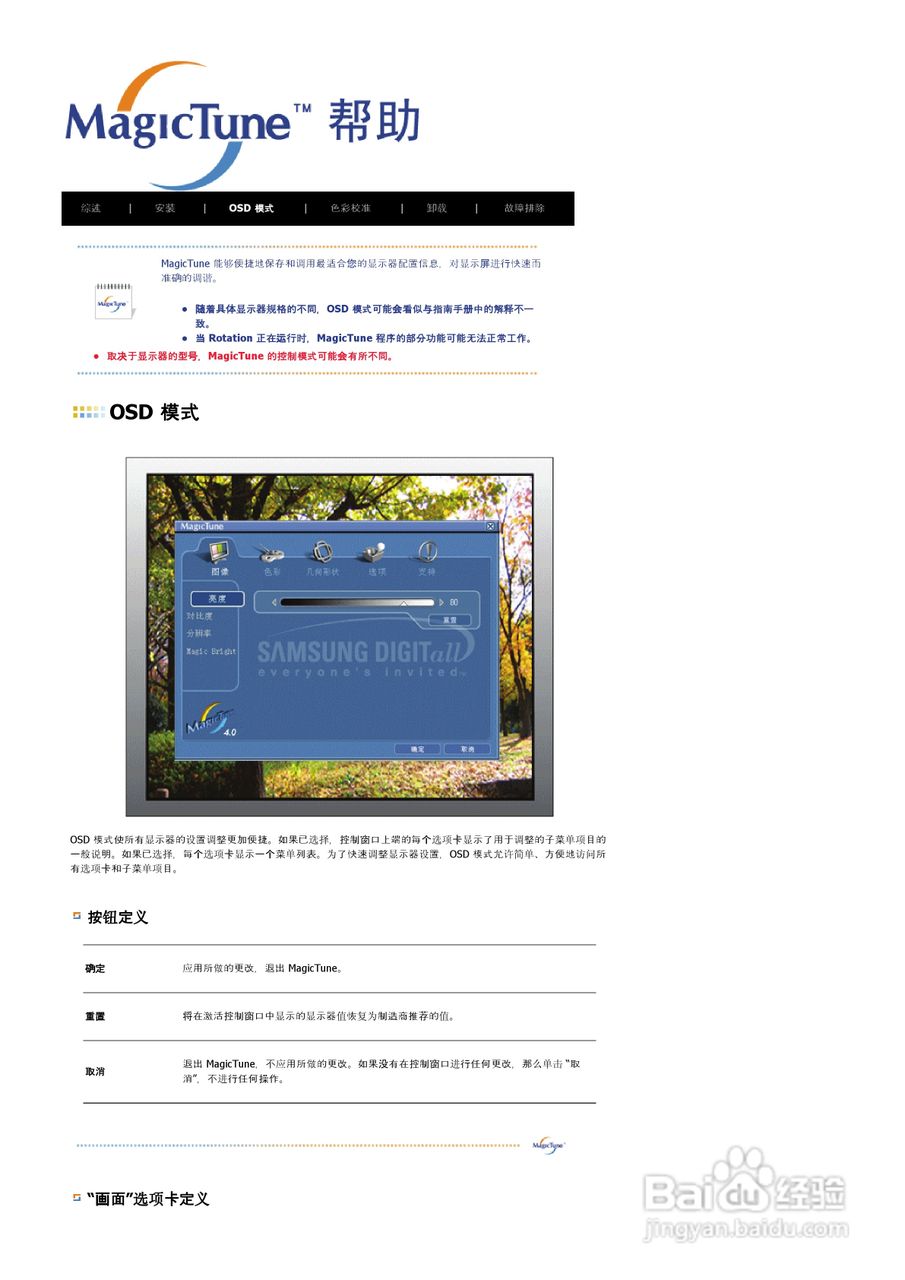Click 确定 in the button definitions table
Viewport: 905px width, 1280px height.
[95, 969]
